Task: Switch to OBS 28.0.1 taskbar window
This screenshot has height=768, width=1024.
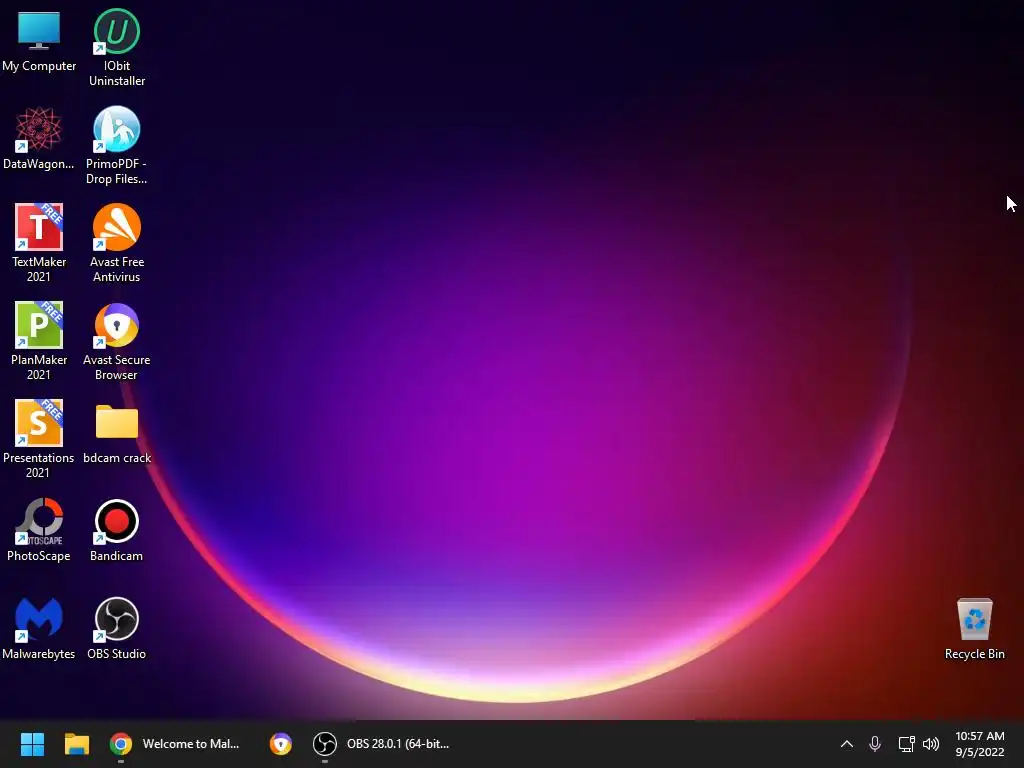Action: point(381,744)
